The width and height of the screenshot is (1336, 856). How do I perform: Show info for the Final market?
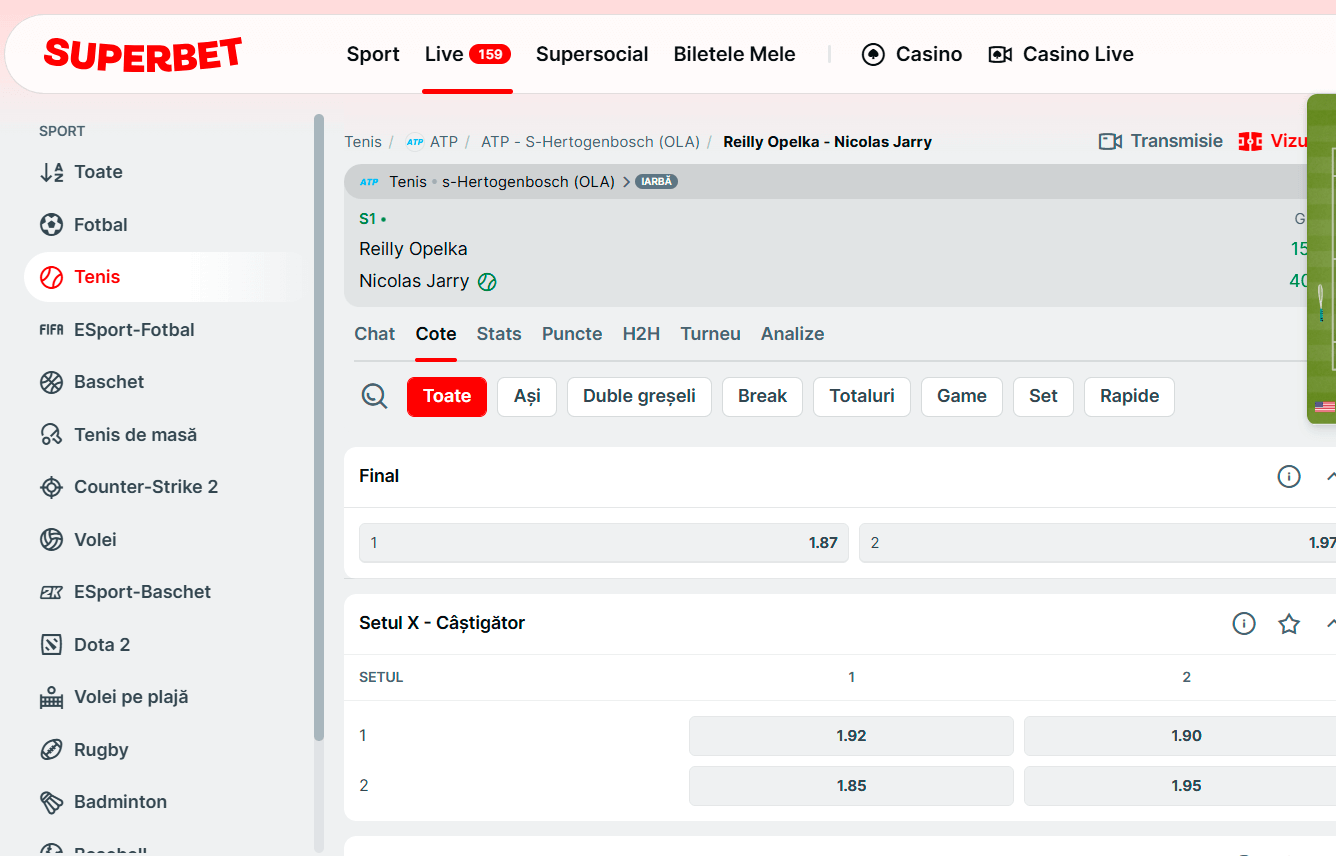pos(1289,476)
